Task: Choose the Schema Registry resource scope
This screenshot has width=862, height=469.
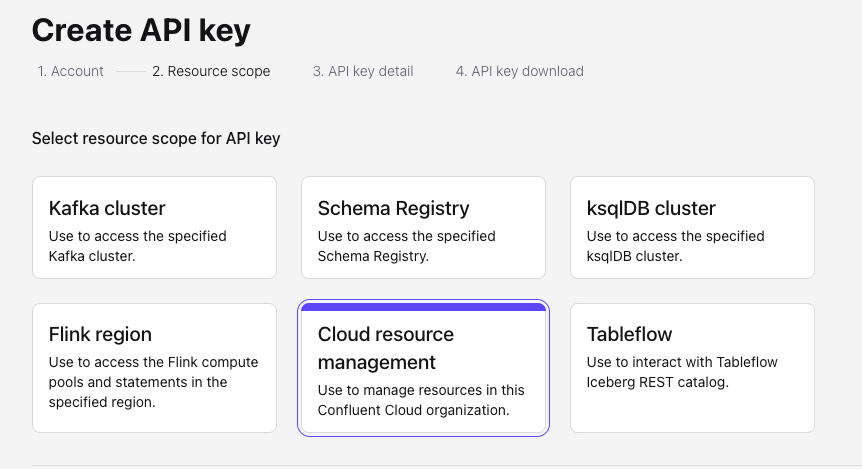Action: (x=423, y=227)
